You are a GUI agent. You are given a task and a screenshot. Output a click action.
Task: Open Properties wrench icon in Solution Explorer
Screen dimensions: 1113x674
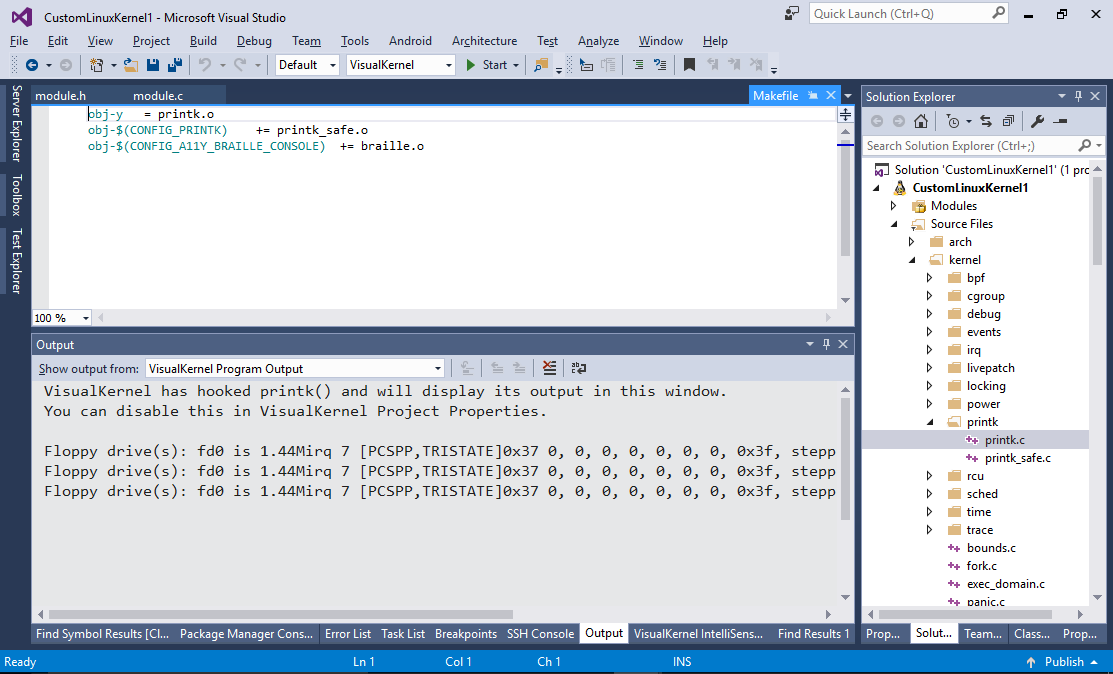[x=1038, y=121]
